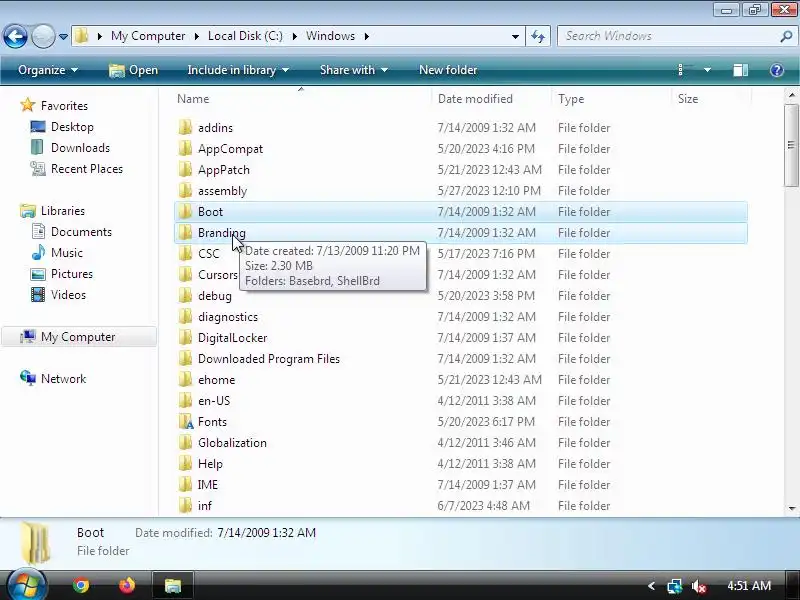Sort by the Type column header
This screenshot has height=600, width=800.
[x=571, y=99]
